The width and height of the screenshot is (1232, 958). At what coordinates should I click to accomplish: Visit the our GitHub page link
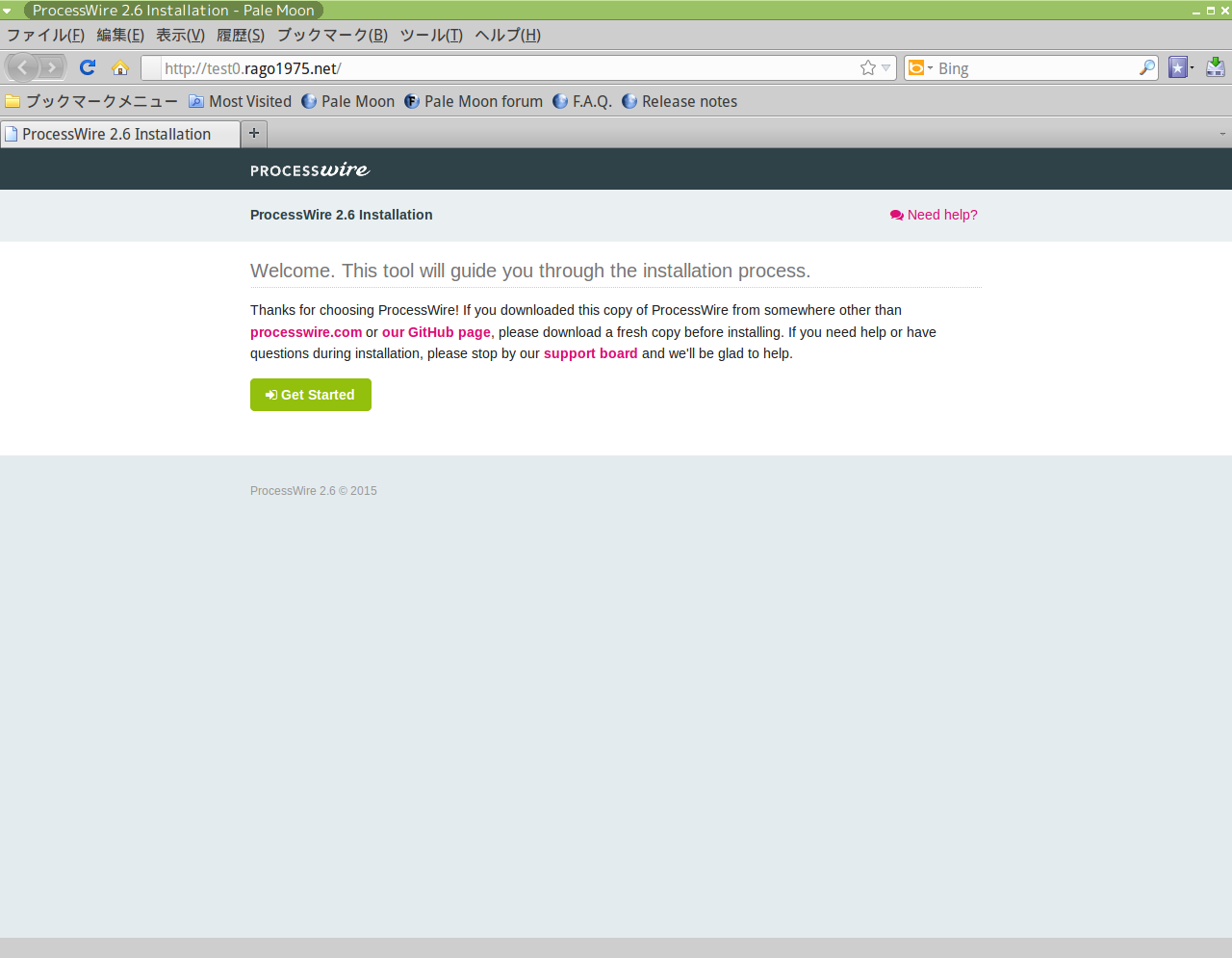tap(436, 332)
